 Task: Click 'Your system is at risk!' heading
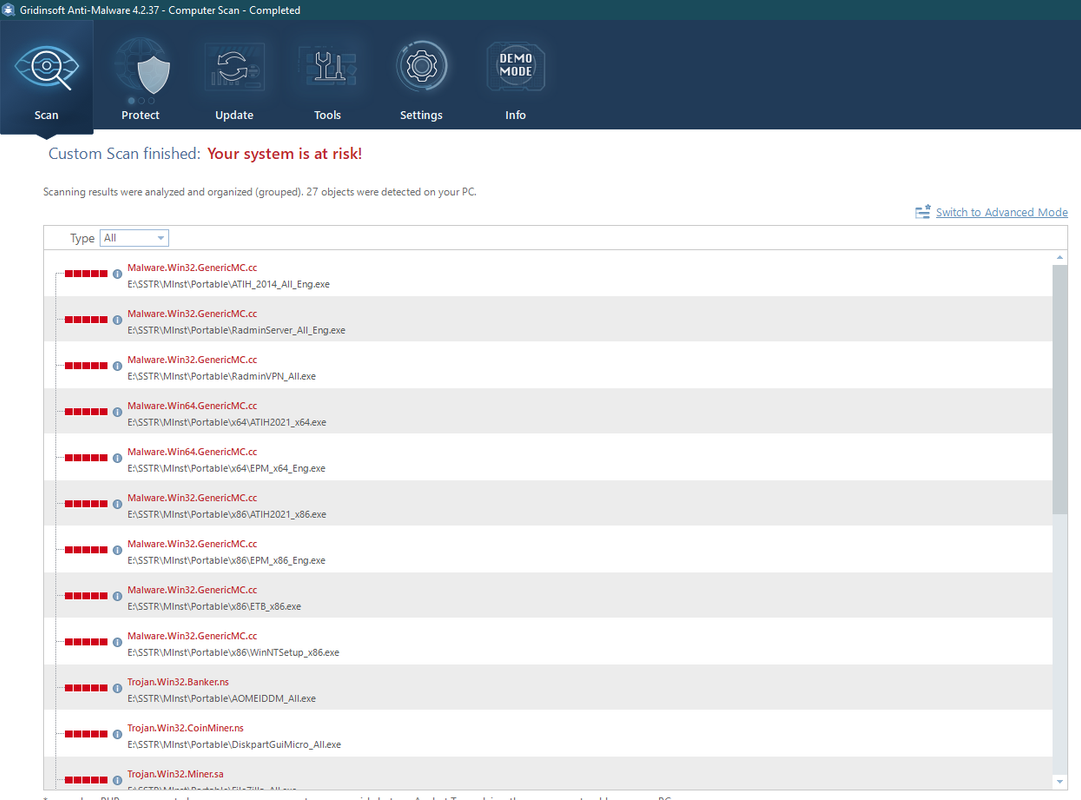point(285,154)
